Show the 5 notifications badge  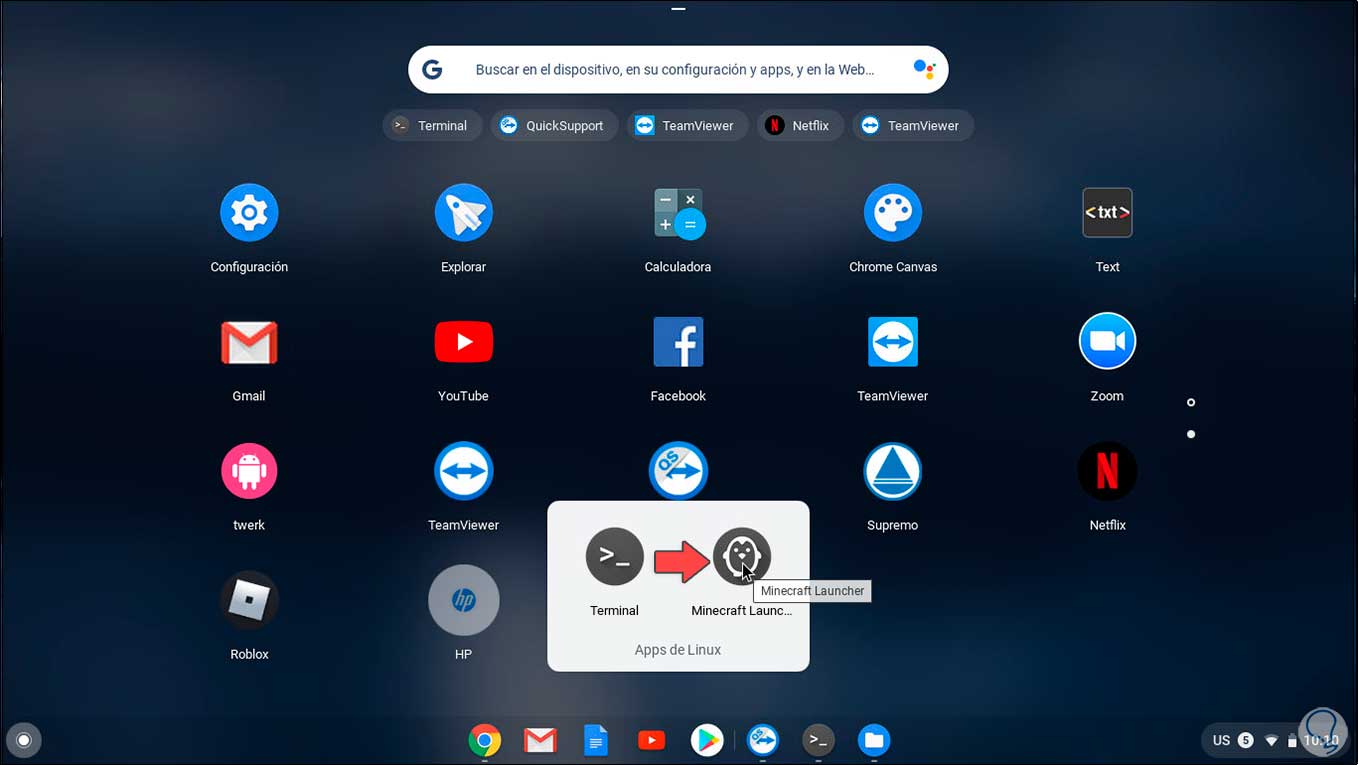pos(1245,741)
